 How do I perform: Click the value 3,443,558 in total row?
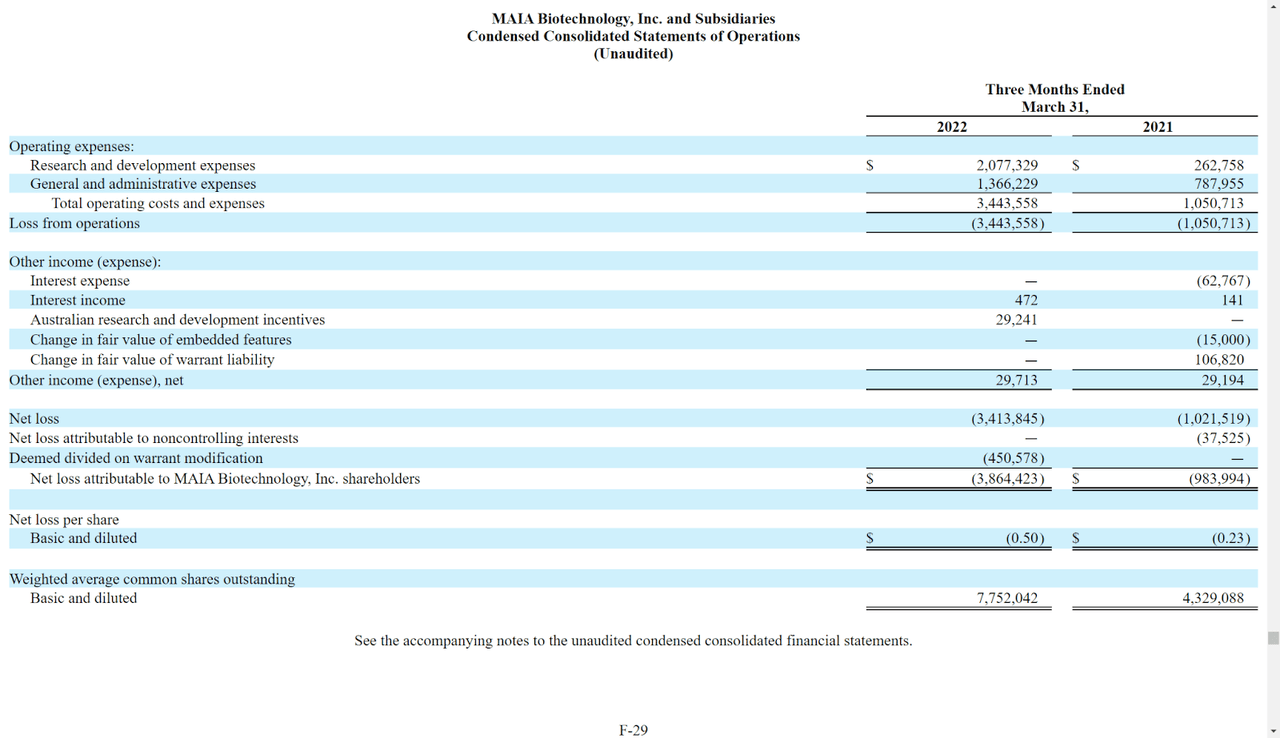pyautogui.click(x=1007, y=204)
